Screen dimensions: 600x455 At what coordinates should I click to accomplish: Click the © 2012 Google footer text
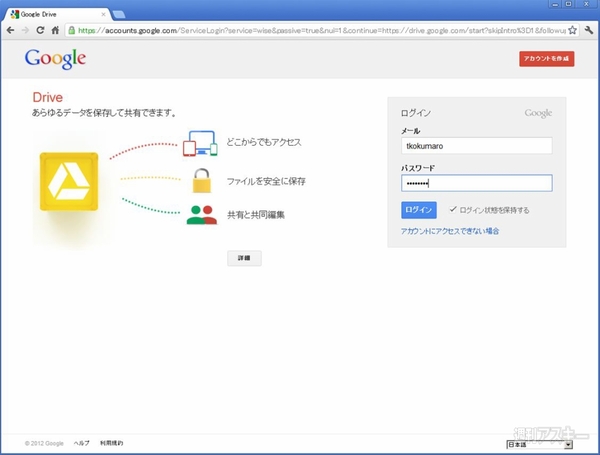pos(44,444)
